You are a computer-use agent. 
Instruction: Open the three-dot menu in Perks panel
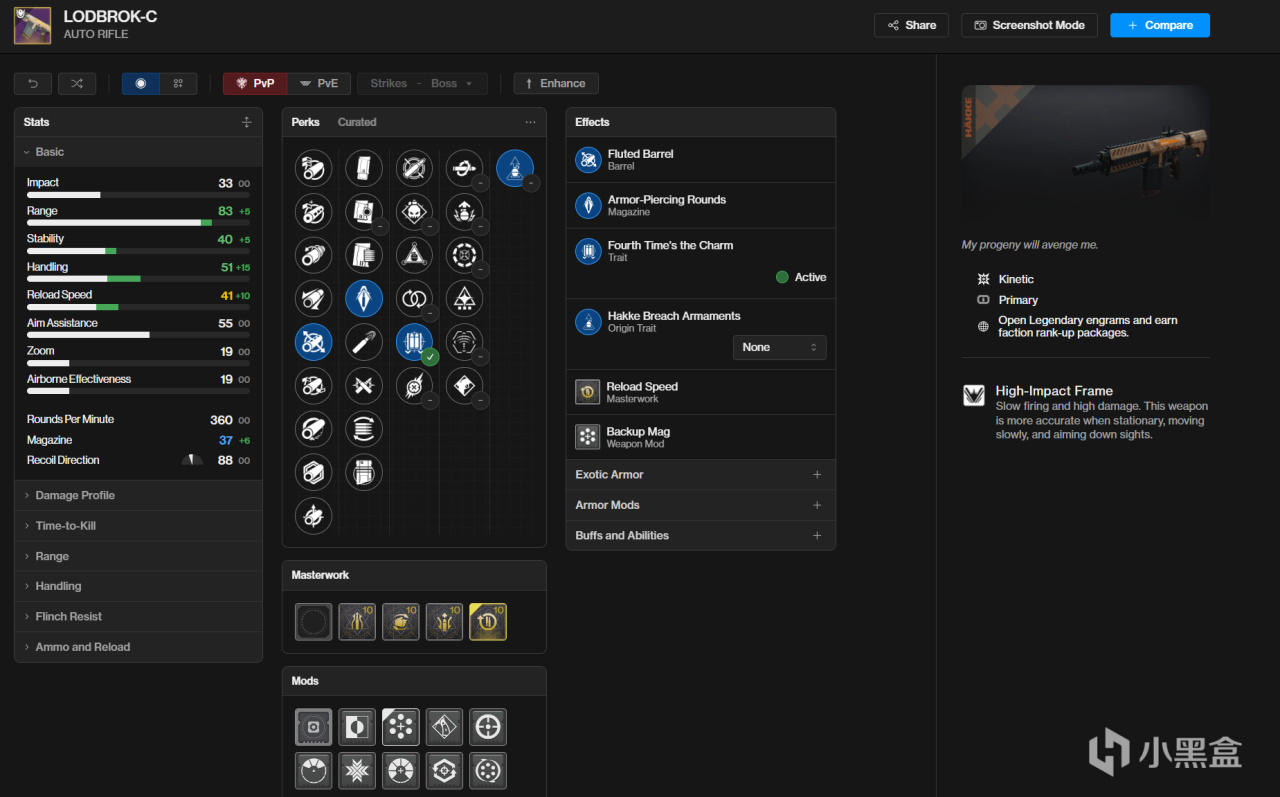click(x=530, y=122)
